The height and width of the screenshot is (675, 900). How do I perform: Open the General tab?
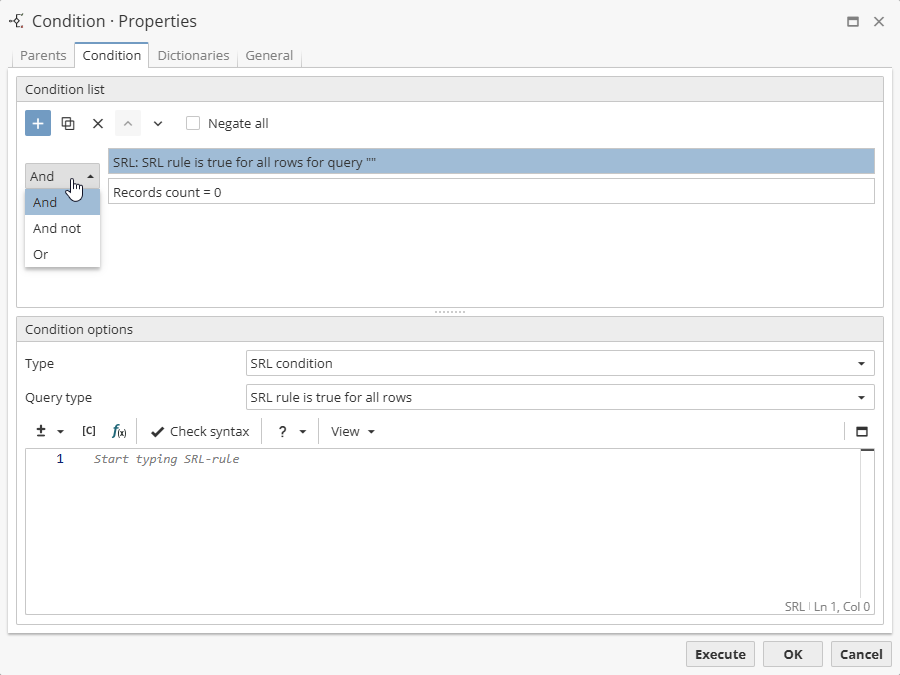269,55
